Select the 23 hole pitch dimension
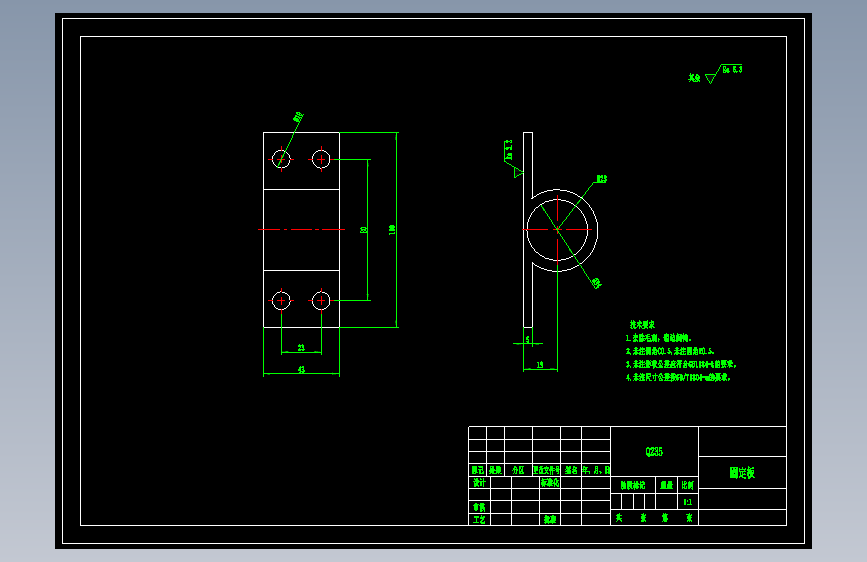 tap(301, 347)
